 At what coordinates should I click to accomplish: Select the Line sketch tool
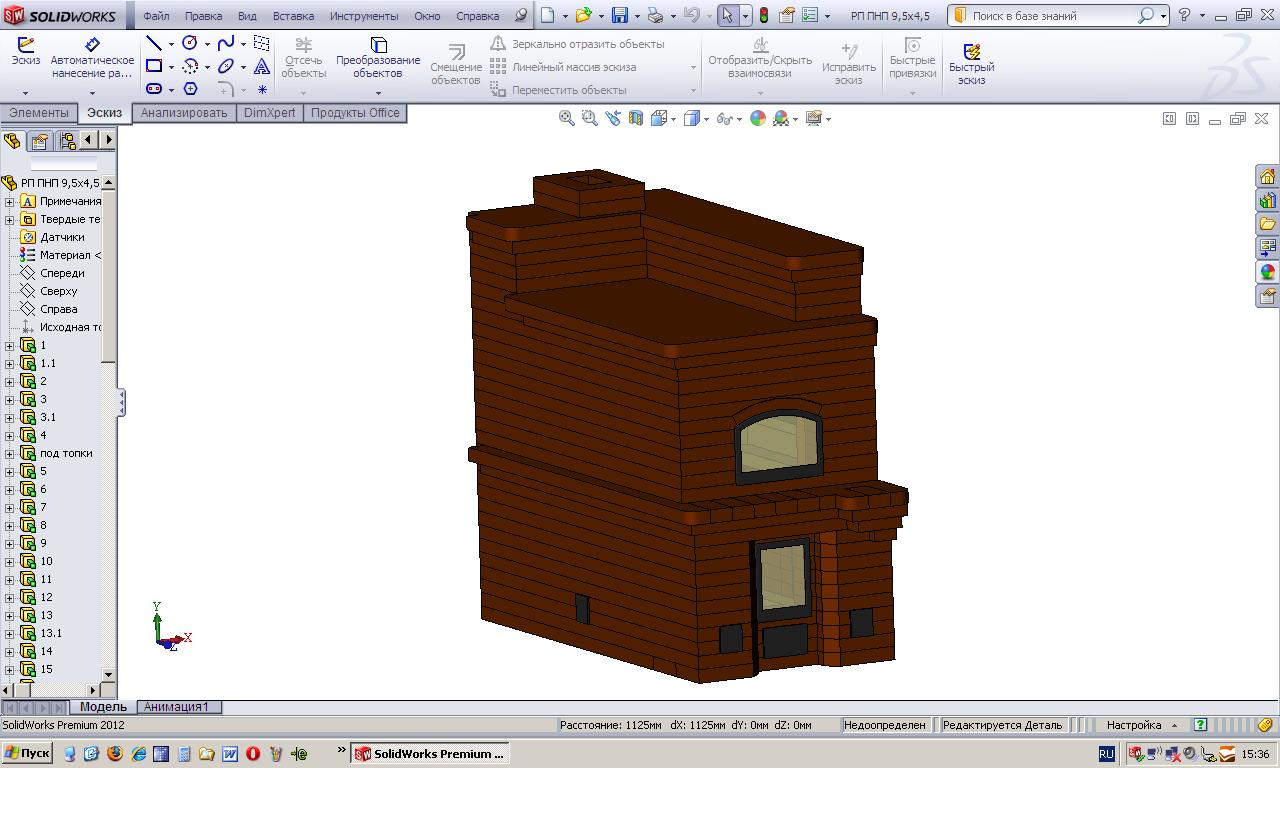click(x=154, y=44)
